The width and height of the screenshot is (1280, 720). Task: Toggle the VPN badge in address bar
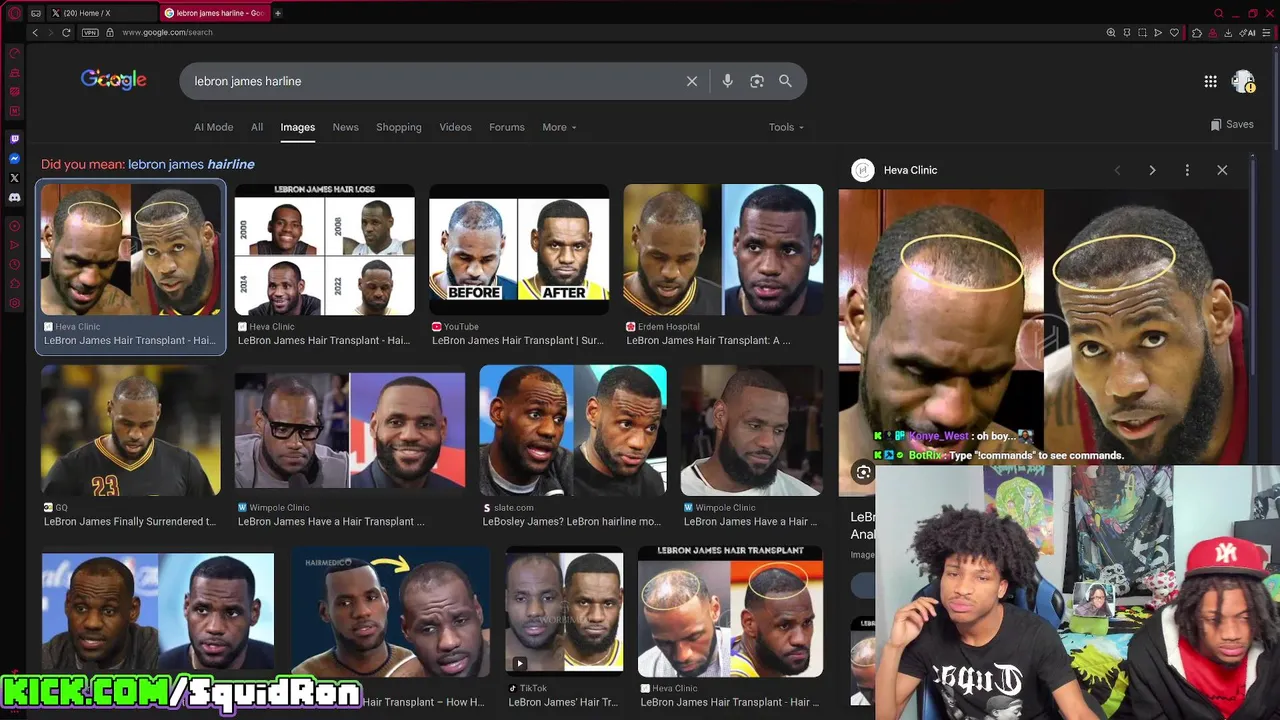[90, 32]
